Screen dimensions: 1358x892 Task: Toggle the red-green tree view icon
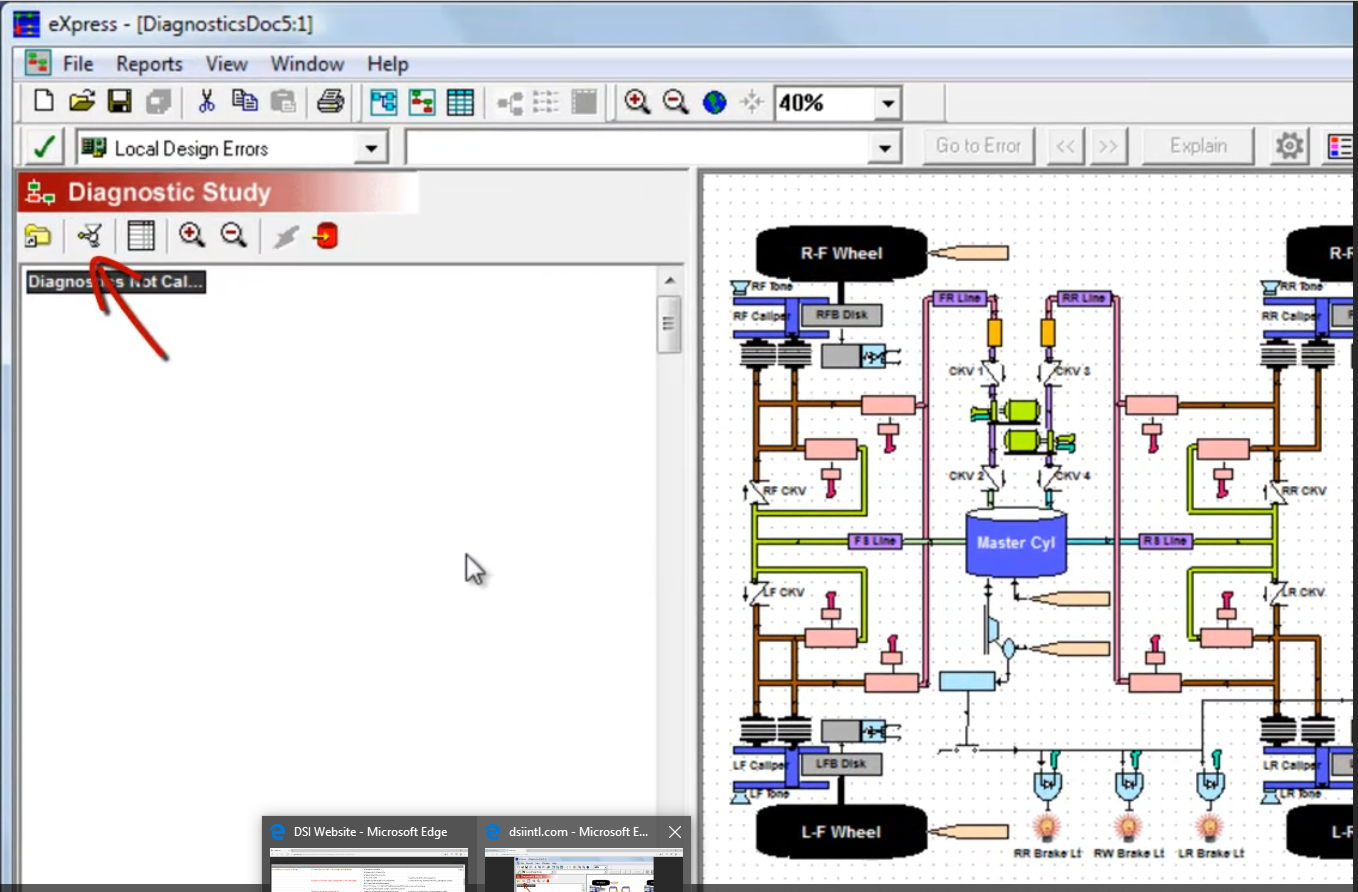click(422, 102)
